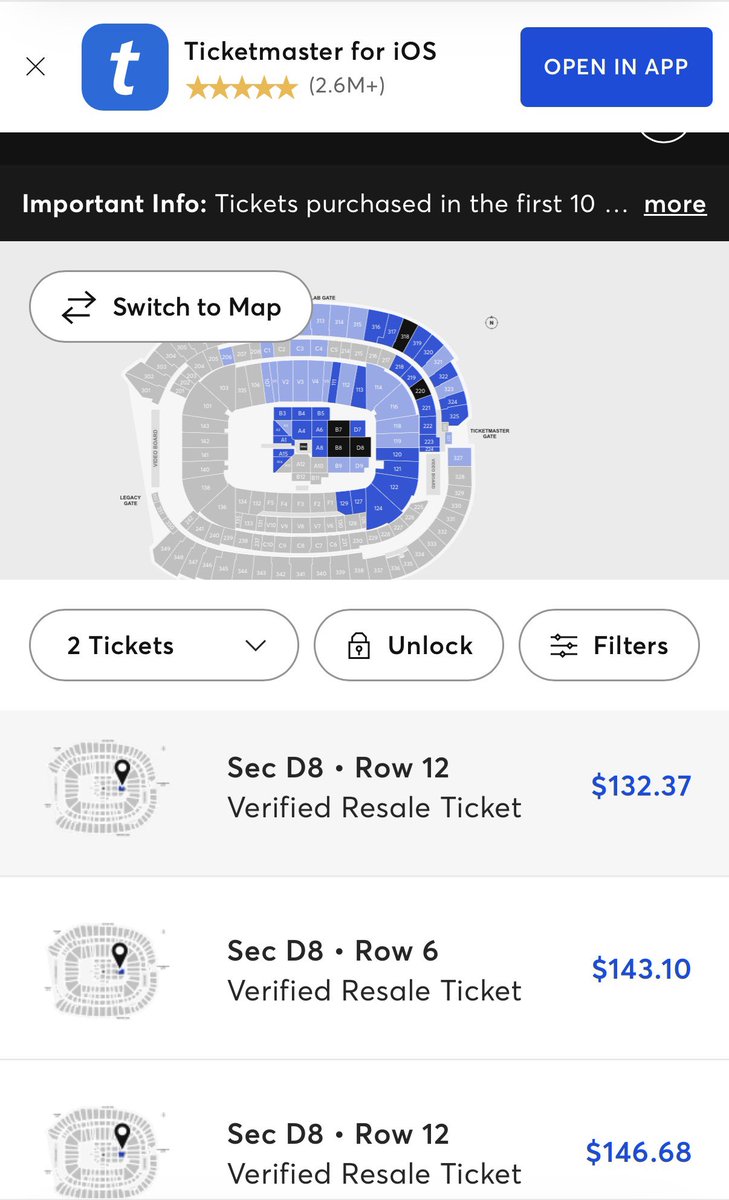The width and height of the screenshot is (729, 1200).
Task: Tap the Ticketmaster app logo icon
Action: coord(125,67)
